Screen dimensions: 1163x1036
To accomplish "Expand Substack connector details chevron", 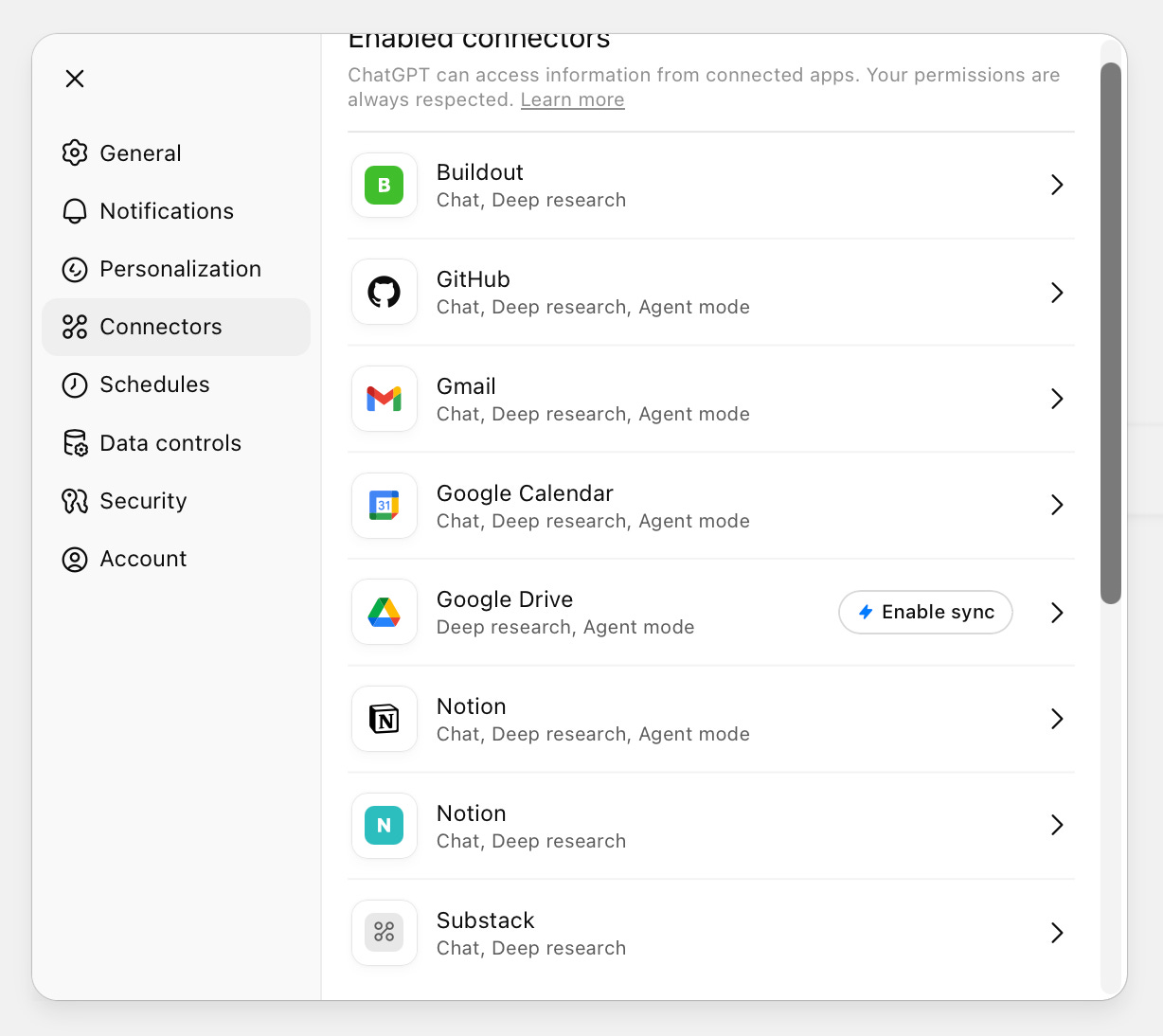I will click(1057, 933).
